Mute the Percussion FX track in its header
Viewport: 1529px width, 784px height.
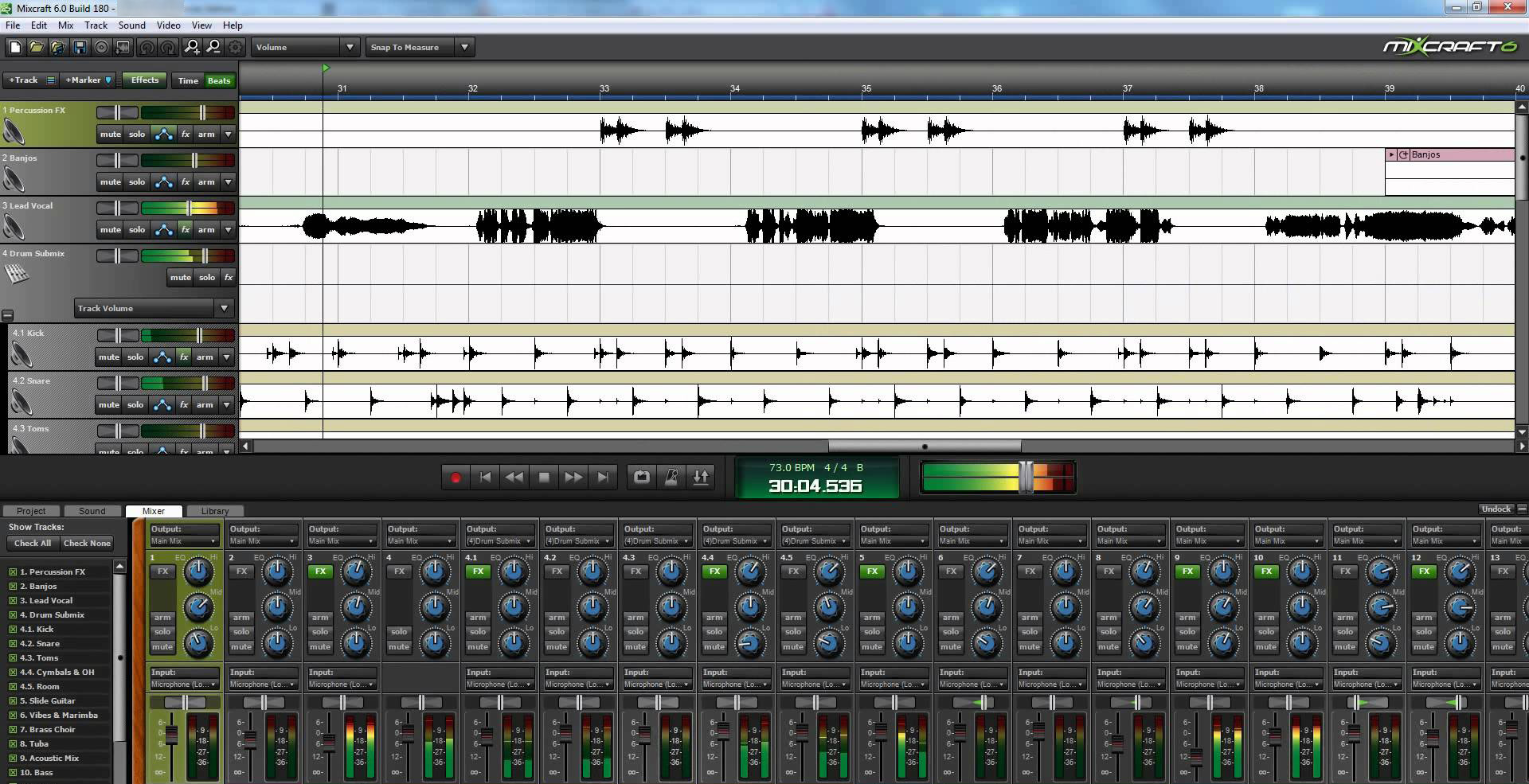(x=111, y=135)
